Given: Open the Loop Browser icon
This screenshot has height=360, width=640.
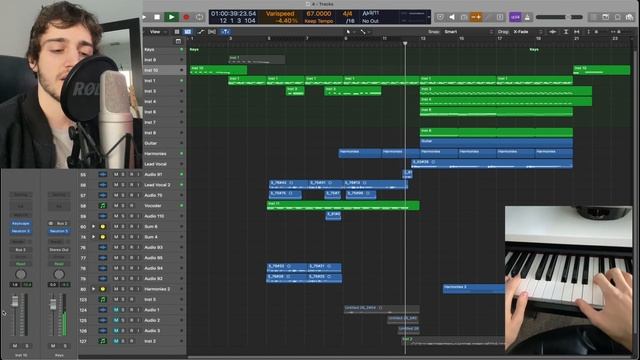Looking at the screenshot, I should [x=618, y=17].
